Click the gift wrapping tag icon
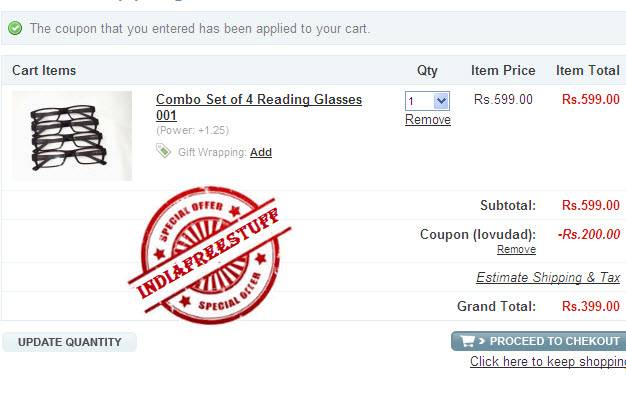 coord(163,151)
